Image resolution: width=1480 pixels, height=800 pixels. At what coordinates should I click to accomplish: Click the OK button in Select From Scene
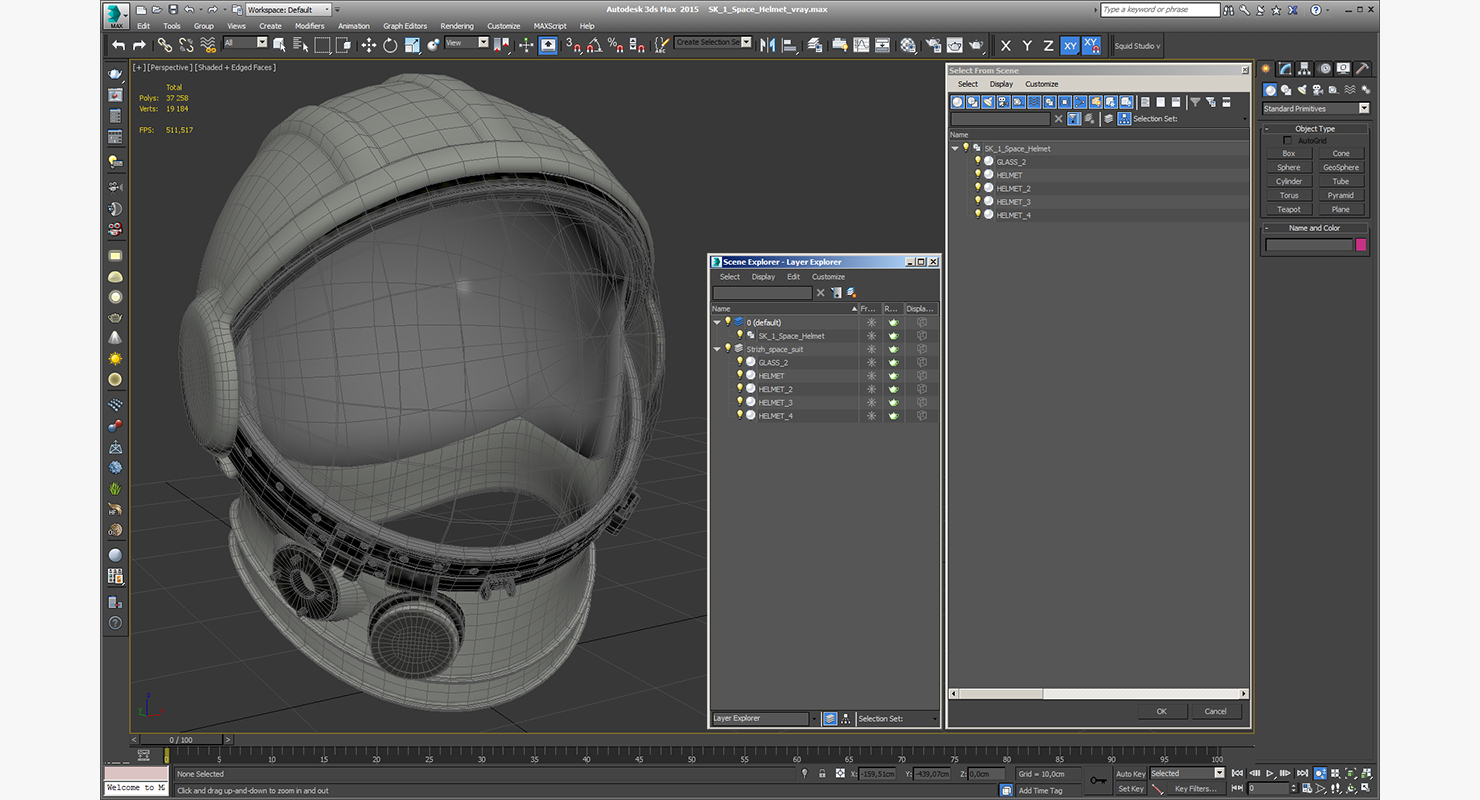[x=1162, y=711]
